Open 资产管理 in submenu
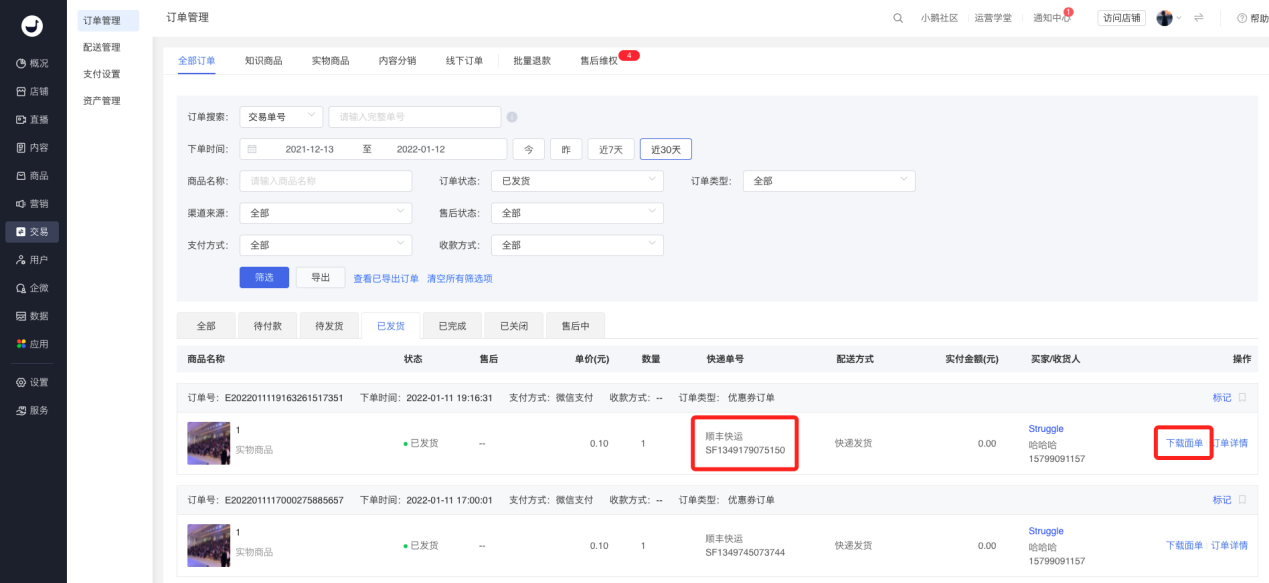1269x583 pixels. point(102,101)
